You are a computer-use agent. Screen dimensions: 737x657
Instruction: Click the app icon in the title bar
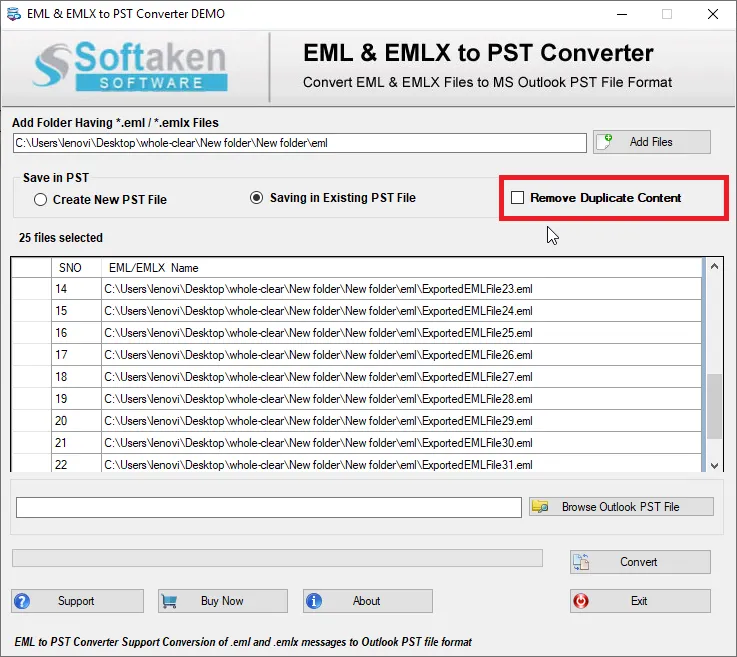coord(14,14)
